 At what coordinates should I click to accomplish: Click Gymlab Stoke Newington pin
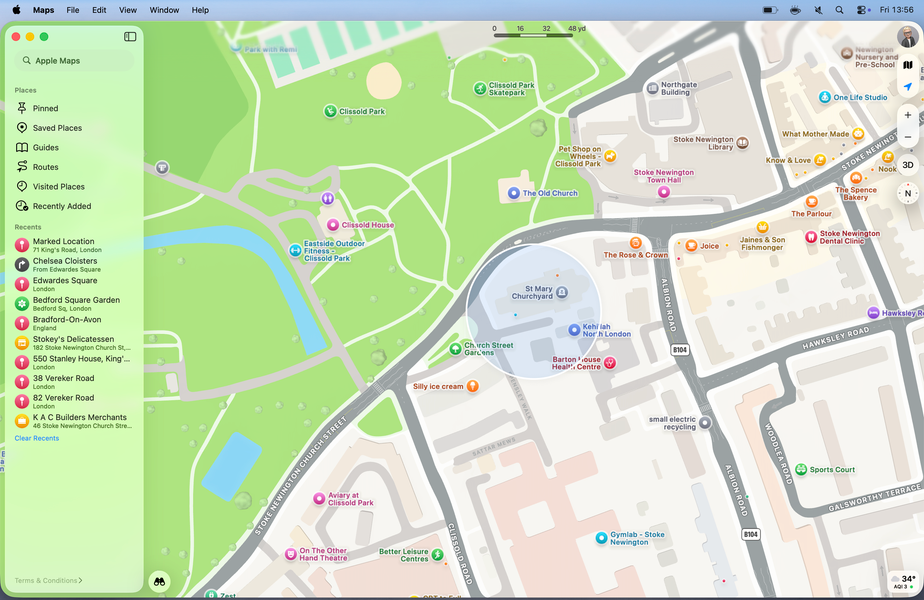click(x=601, y=538)
